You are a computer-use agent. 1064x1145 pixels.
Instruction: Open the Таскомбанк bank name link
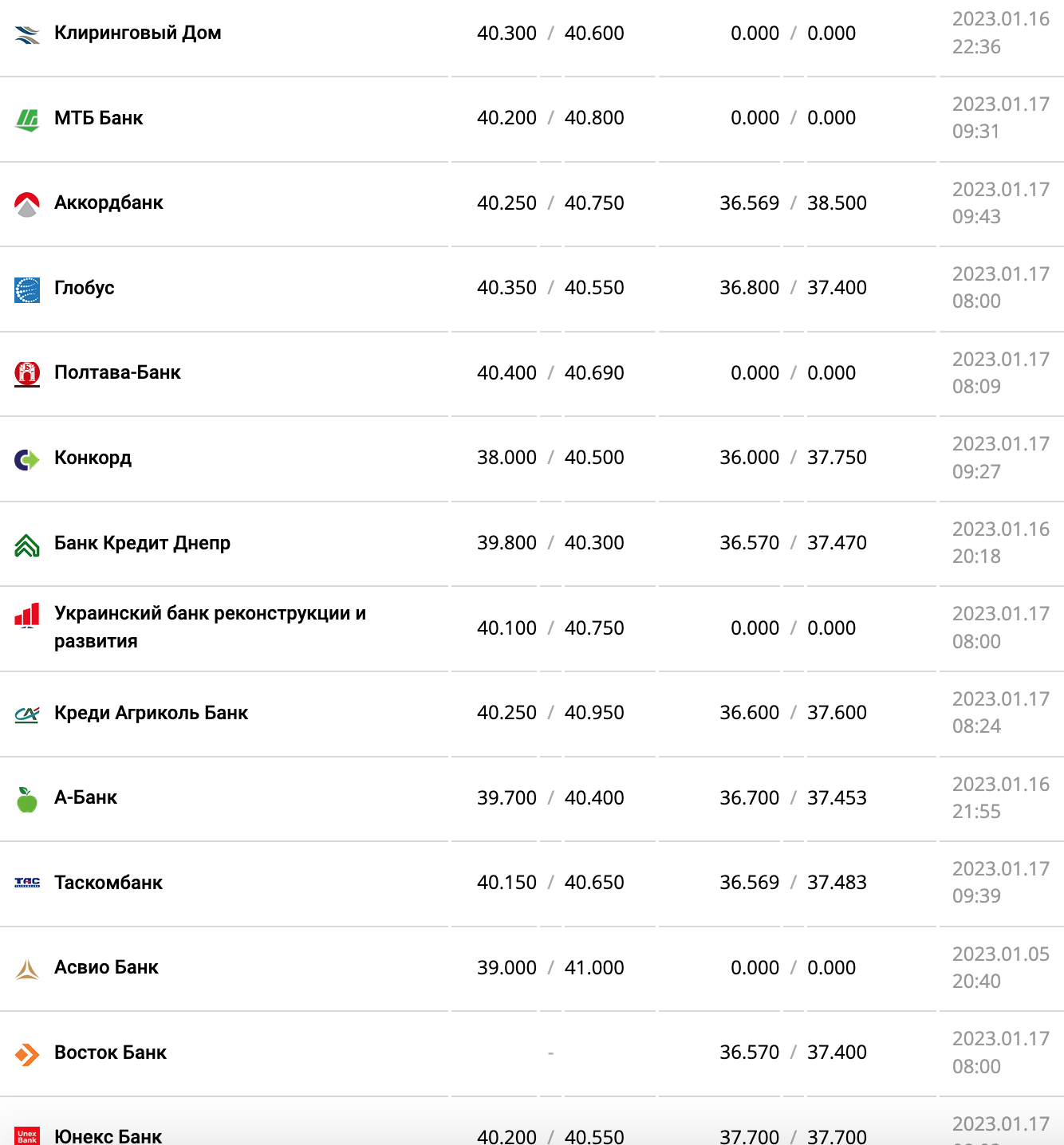pos(108,883)
